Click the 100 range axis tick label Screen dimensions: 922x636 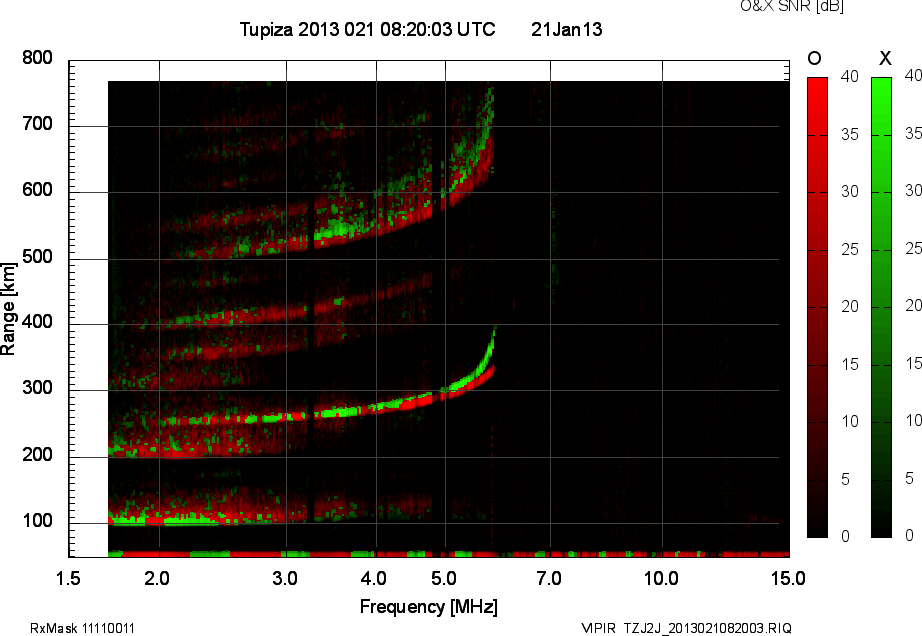pyautogui.click(x=37, y=521)
